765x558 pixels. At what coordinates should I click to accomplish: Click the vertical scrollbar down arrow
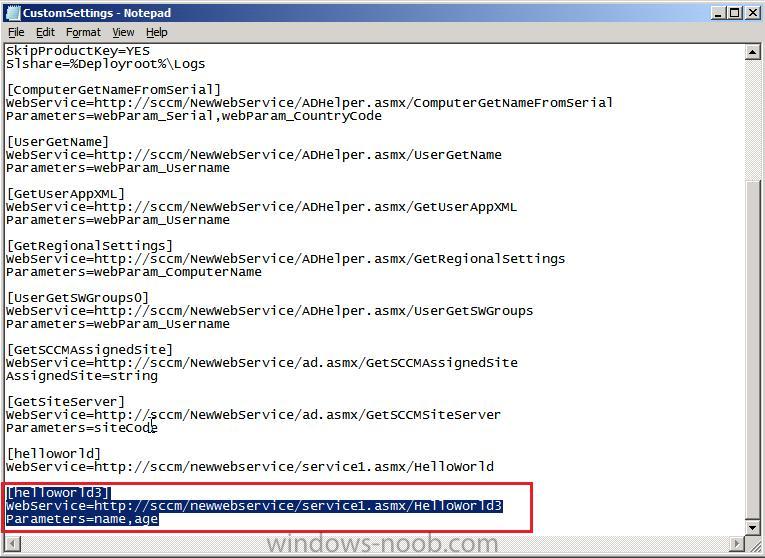coord(752,527)
